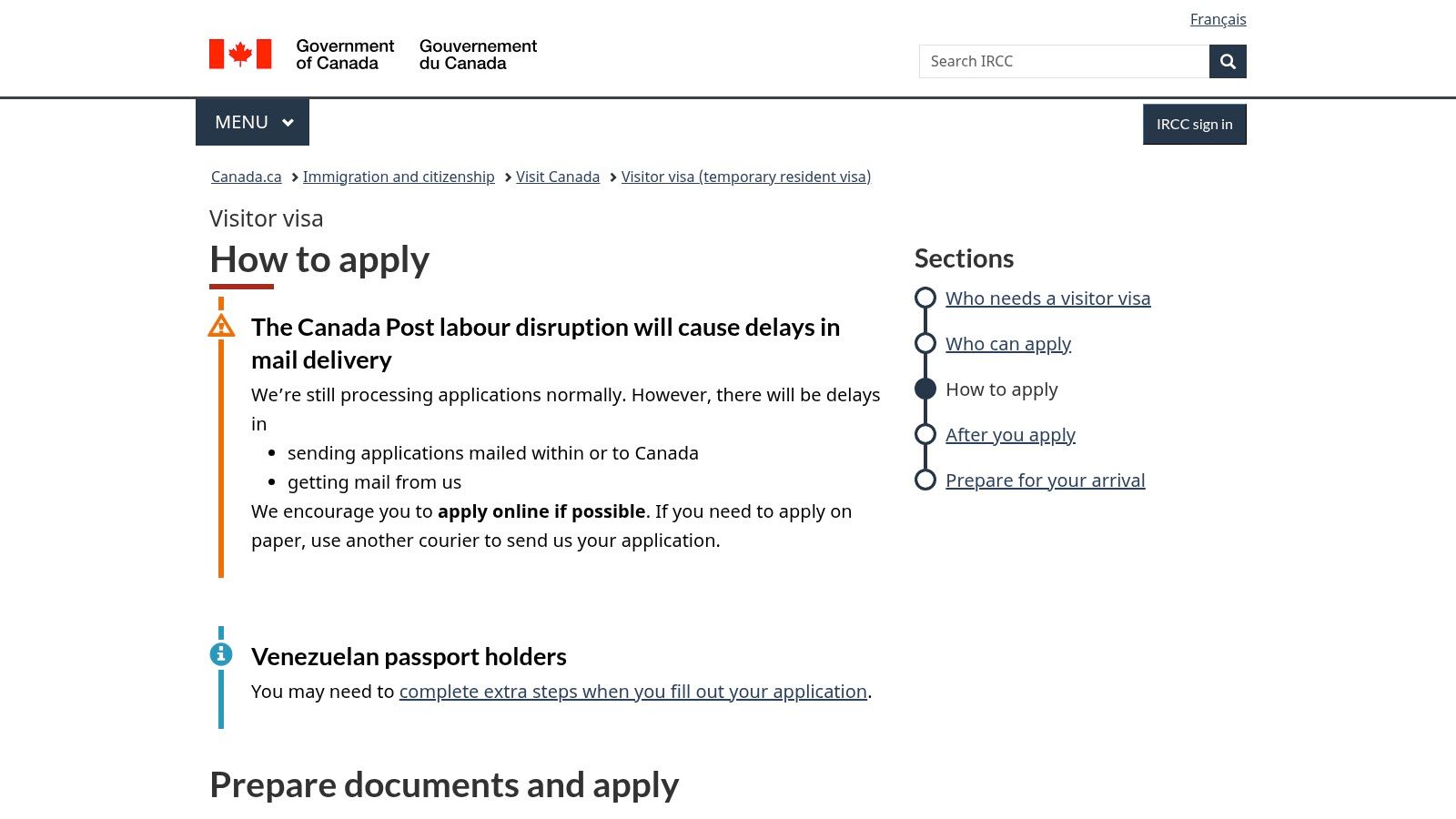Open the Immigration and citizenship breadcrumb
This screenshot has width=1456, height=819.
point(399,177)
